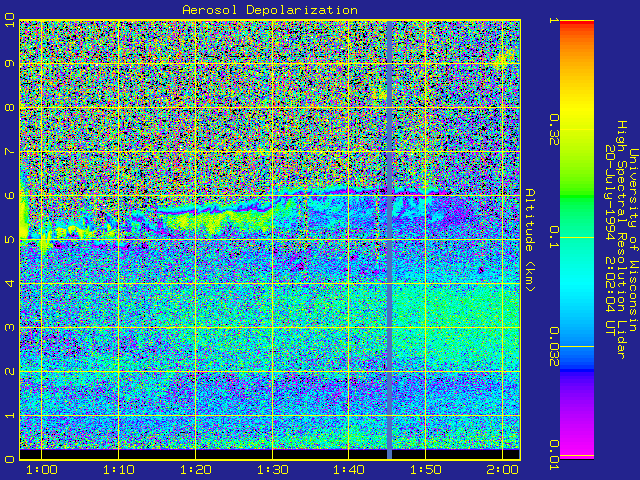Screen dimensions: 640x480
Task: Click the 1:10 time axis label
Action: coord(118,469)
